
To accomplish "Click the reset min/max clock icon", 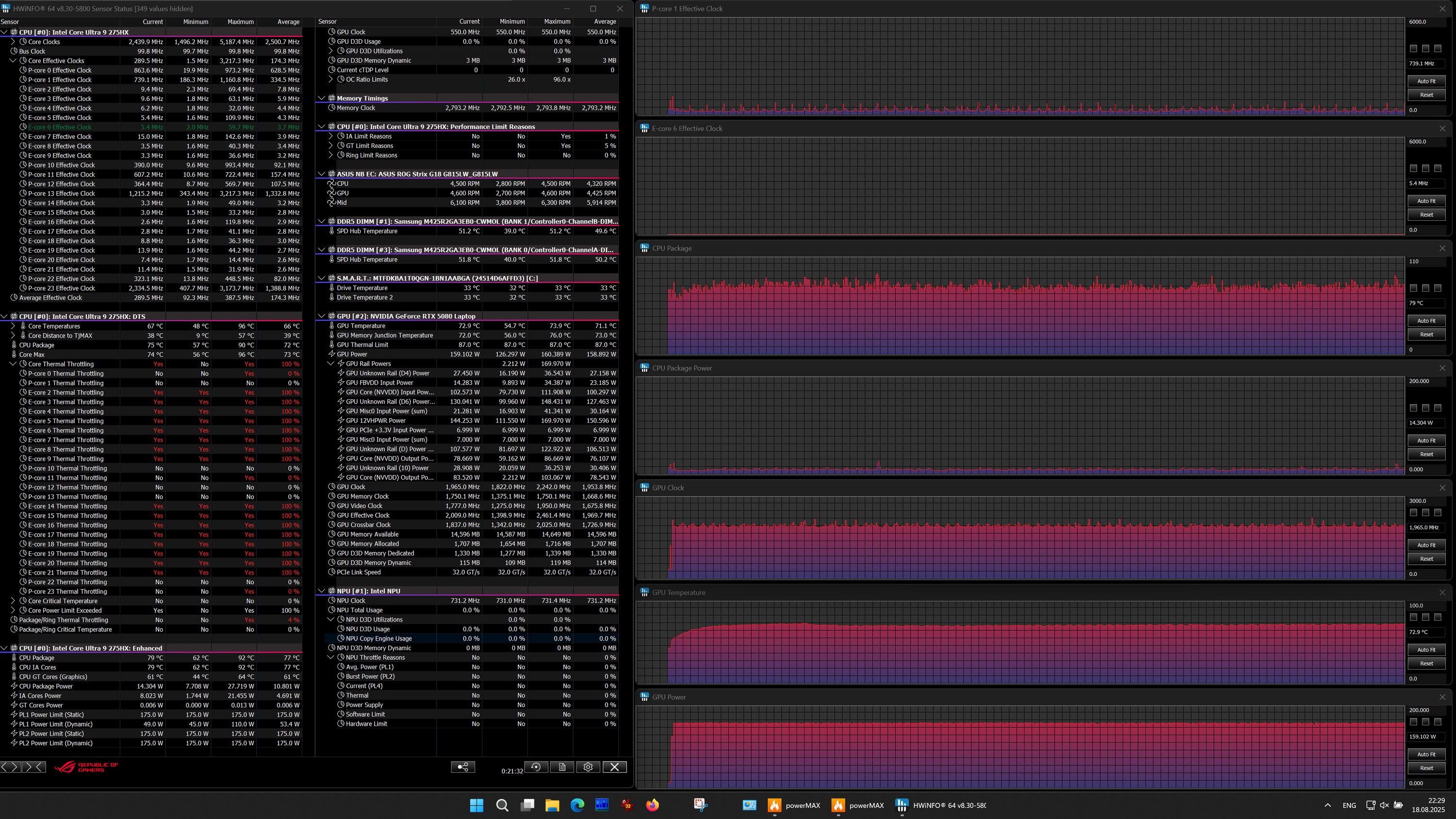I will pyautogui.click(x=535, y=767).
